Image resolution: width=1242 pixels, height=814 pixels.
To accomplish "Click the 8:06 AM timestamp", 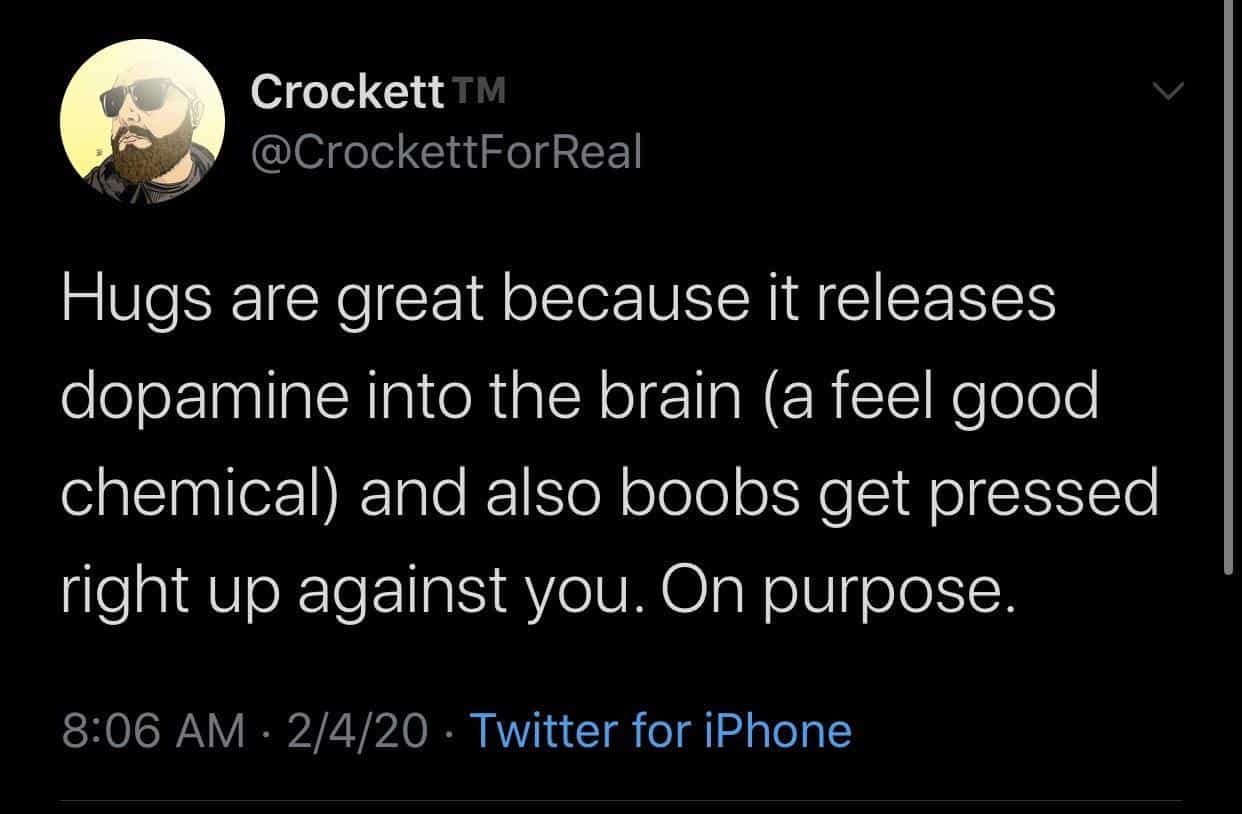I will (153, 730).
